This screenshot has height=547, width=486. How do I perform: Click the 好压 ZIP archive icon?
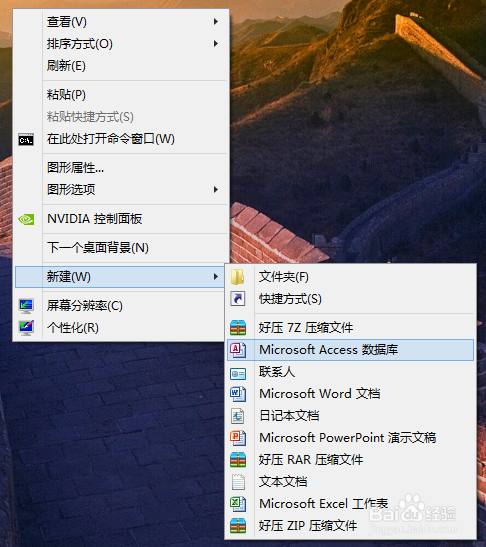[x=238, y=526]
